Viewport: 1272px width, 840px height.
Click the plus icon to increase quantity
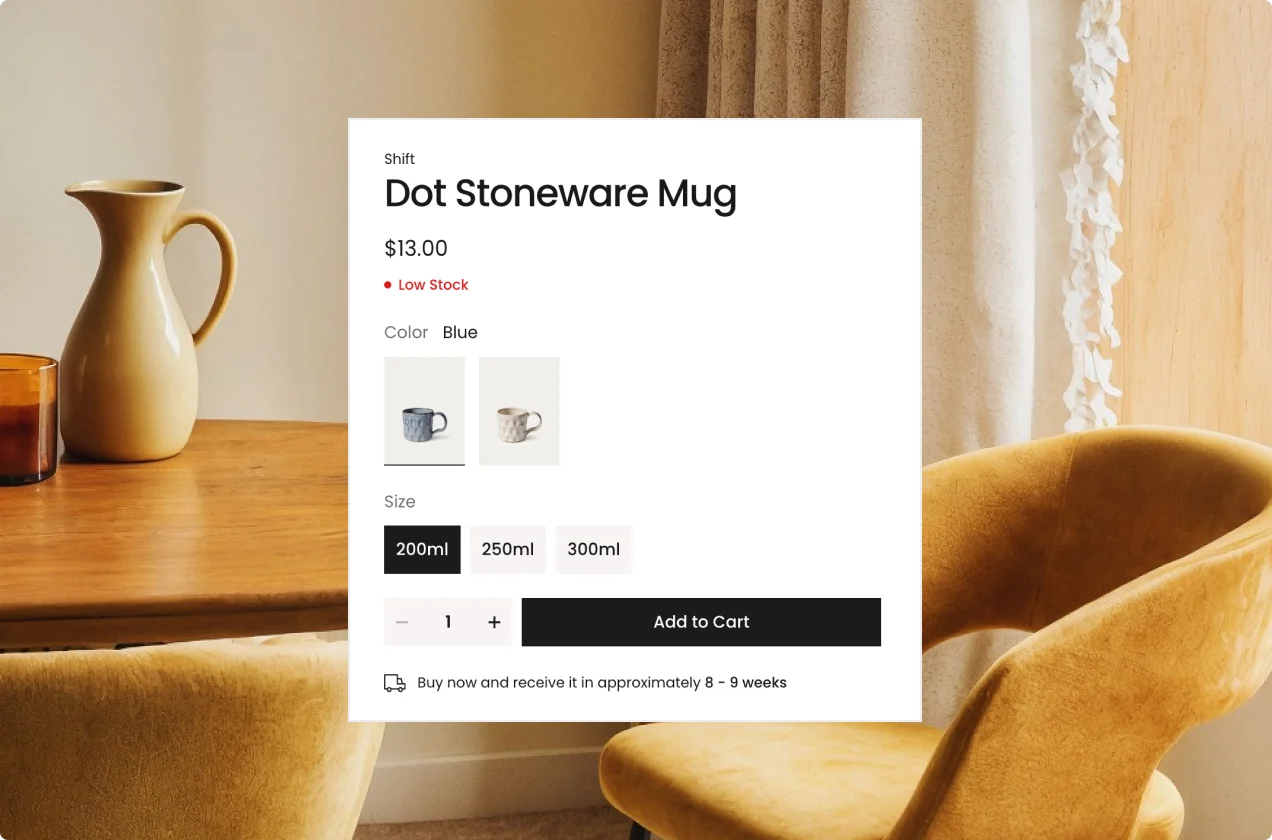point(494,622)
